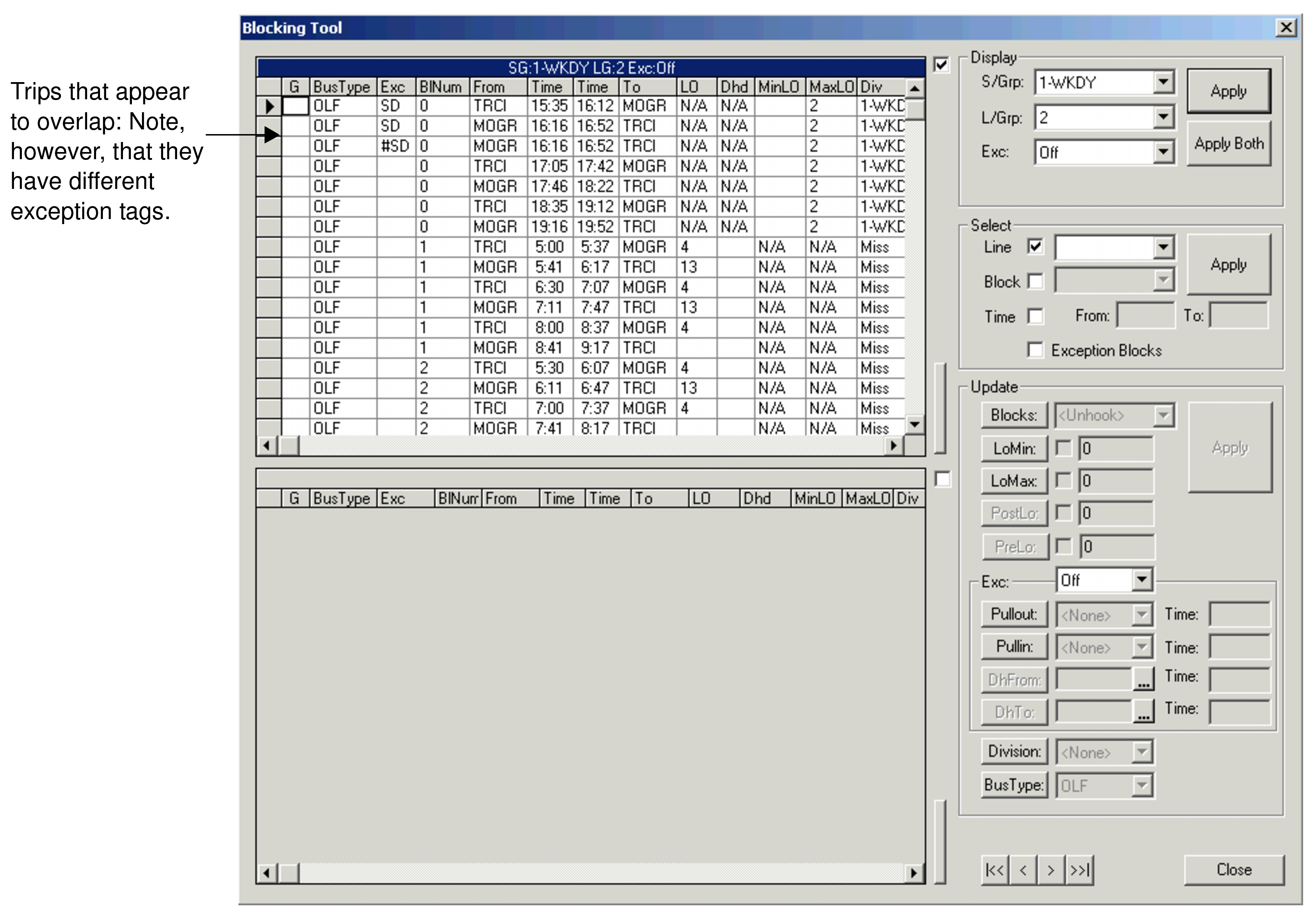
Task: Click the next record arrow icon
Action: (1051, 869)
